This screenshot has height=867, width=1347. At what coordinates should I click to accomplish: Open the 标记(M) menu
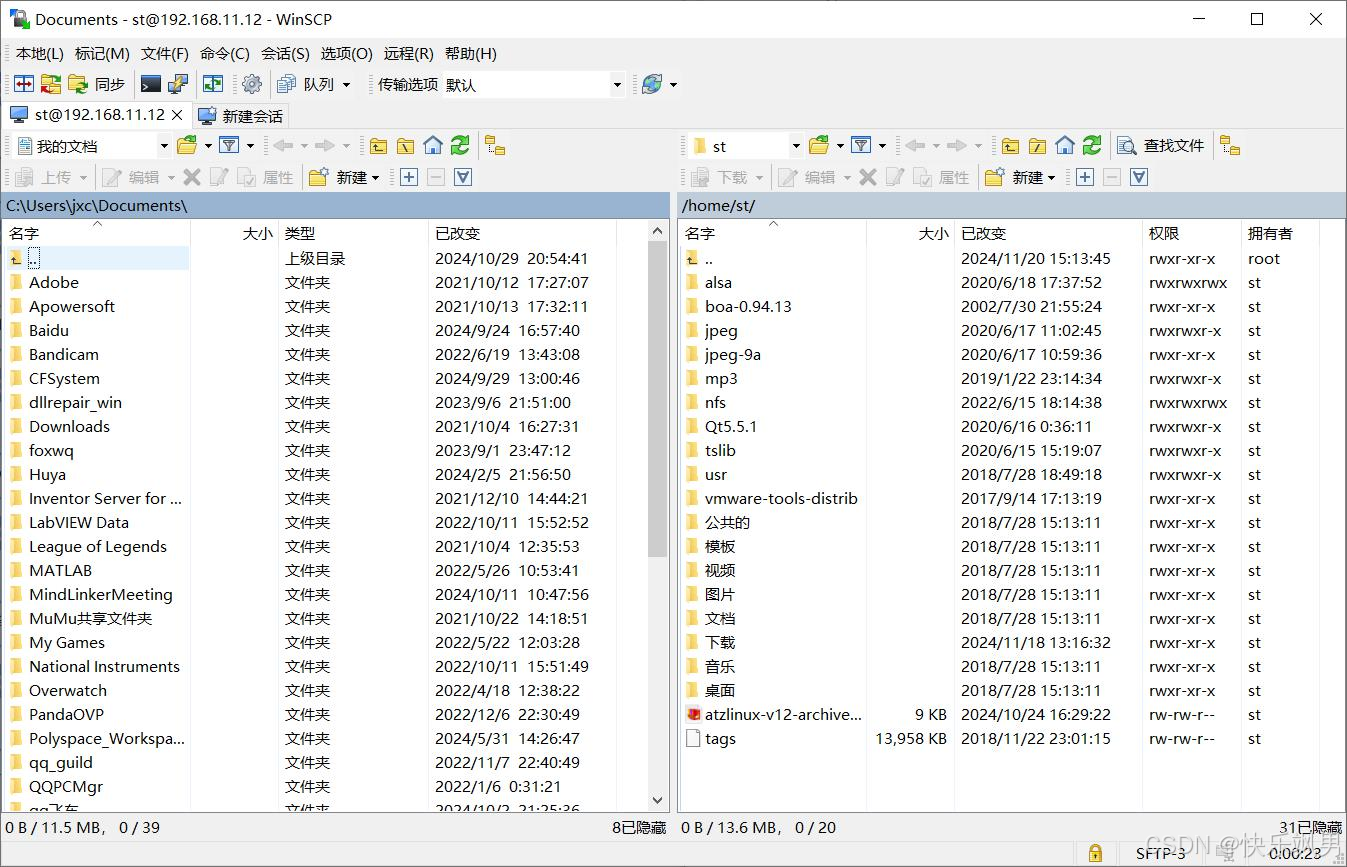pyautogui.click(x=102, y=54)
